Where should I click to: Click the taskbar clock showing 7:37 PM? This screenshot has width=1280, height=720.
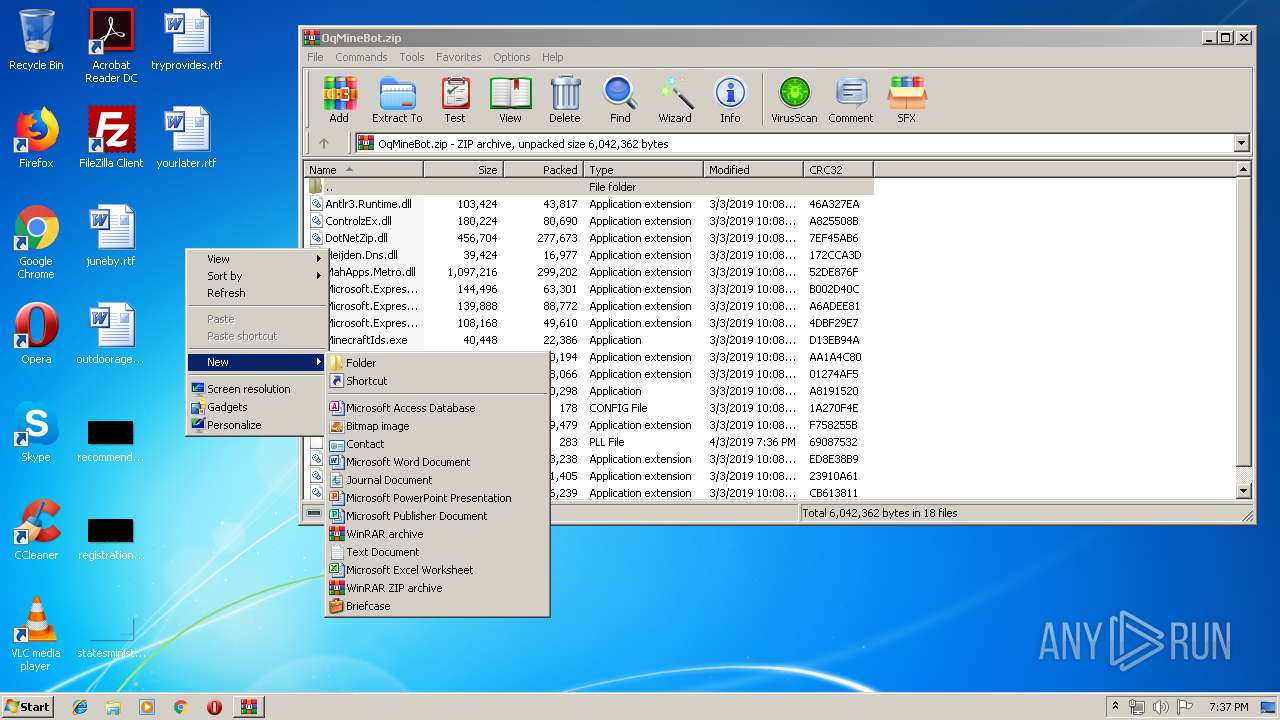1228,707
